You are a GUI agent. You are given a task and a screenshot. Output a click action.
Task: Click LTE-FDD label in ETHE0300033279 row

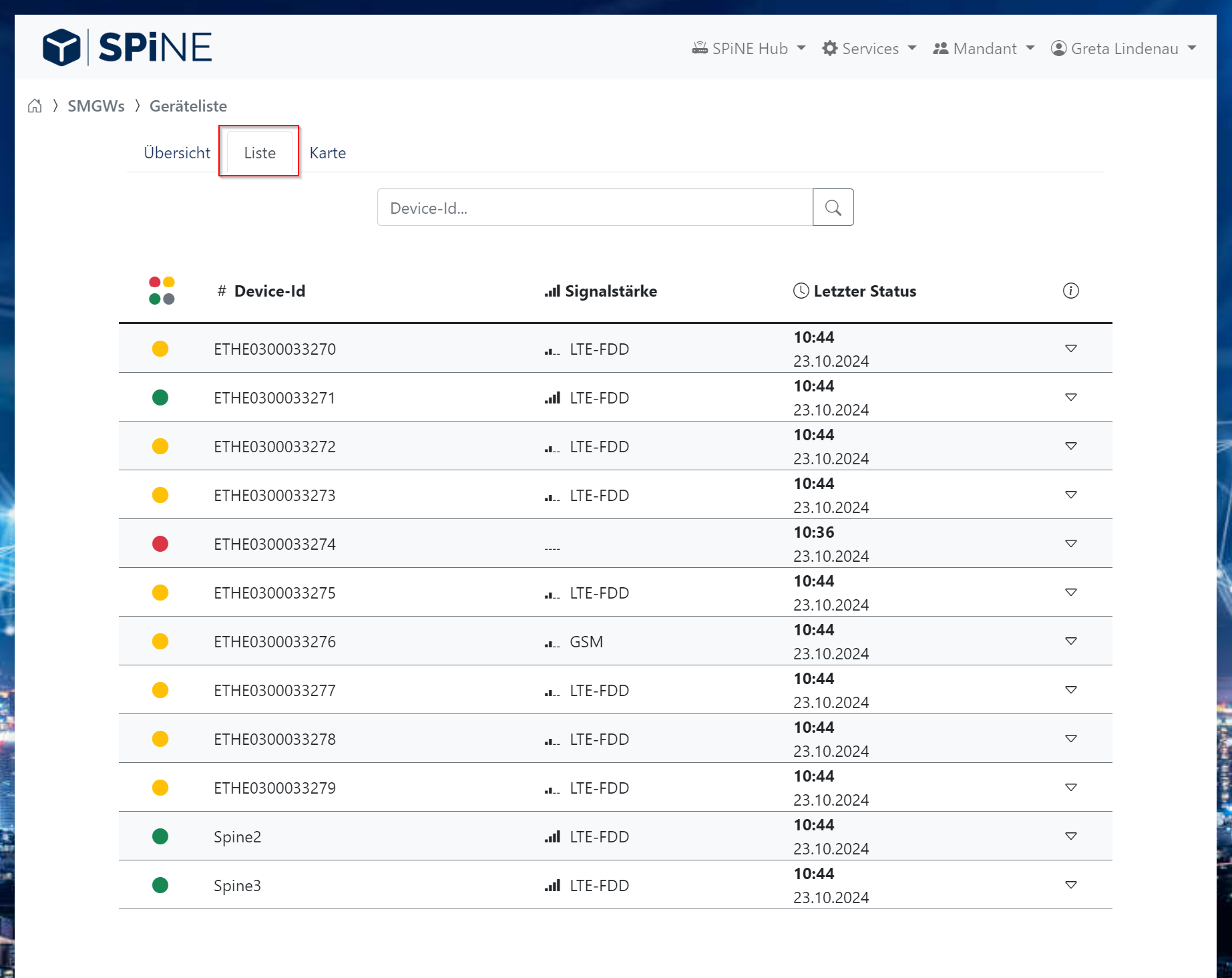tap(599, 788)
